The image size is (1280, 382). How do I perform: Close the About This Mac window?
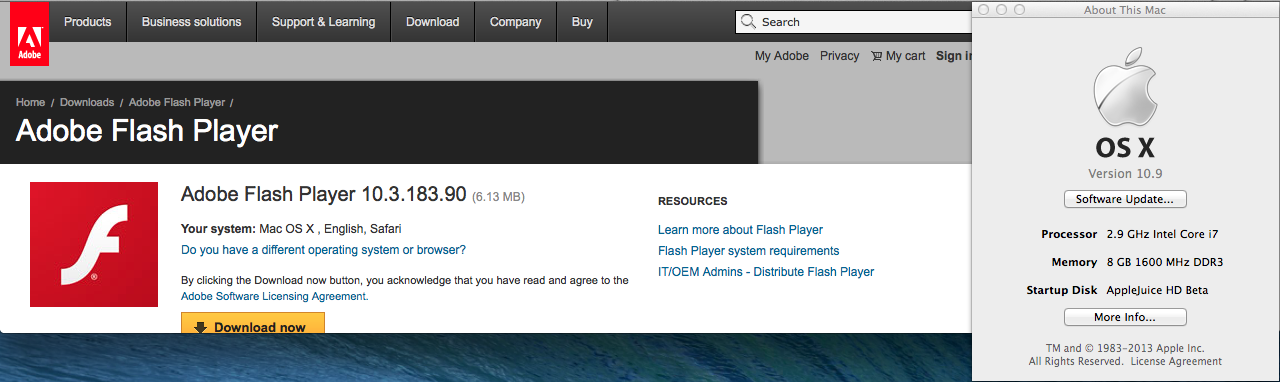[983, 9]
